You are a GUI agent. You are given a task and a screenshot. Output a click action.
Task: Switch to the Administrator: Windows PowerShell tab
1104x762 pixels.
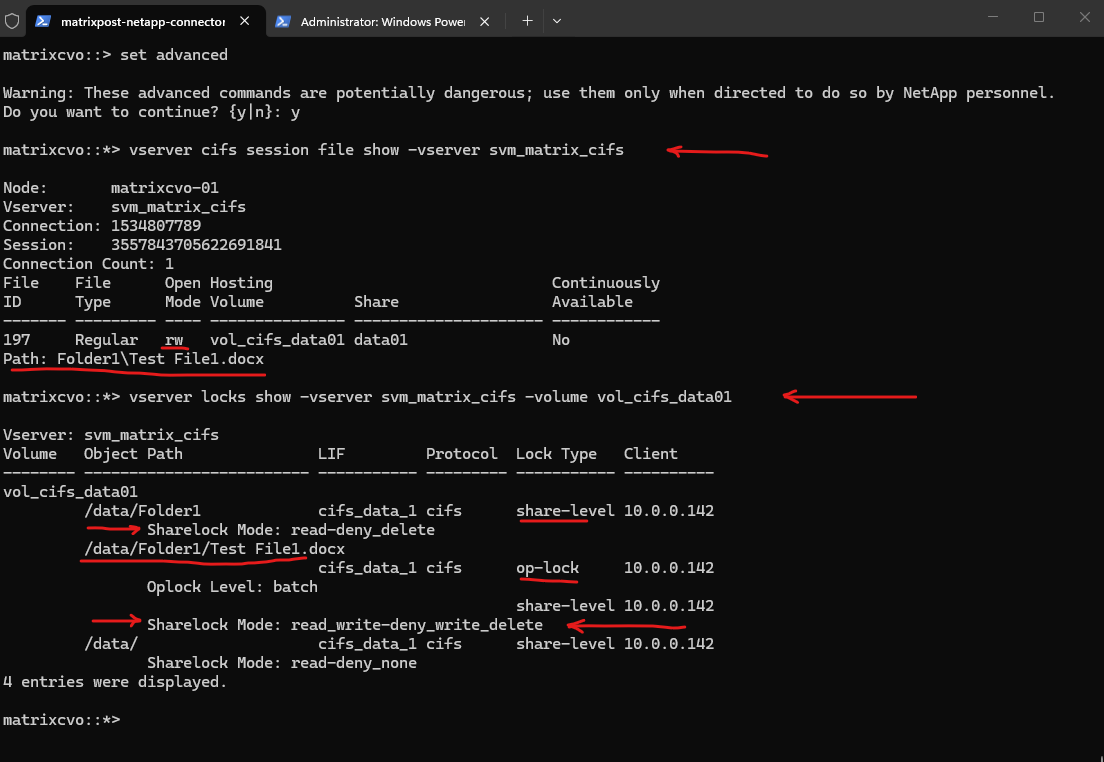coord(384,21)
